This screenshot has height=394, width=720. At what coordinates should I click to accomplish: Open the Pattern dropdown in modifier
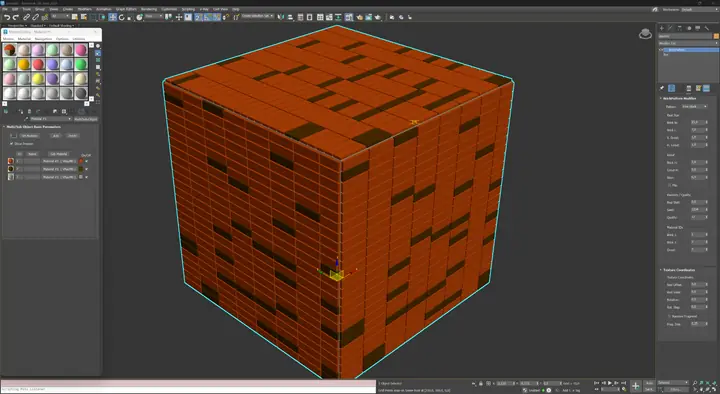point(695,107)
